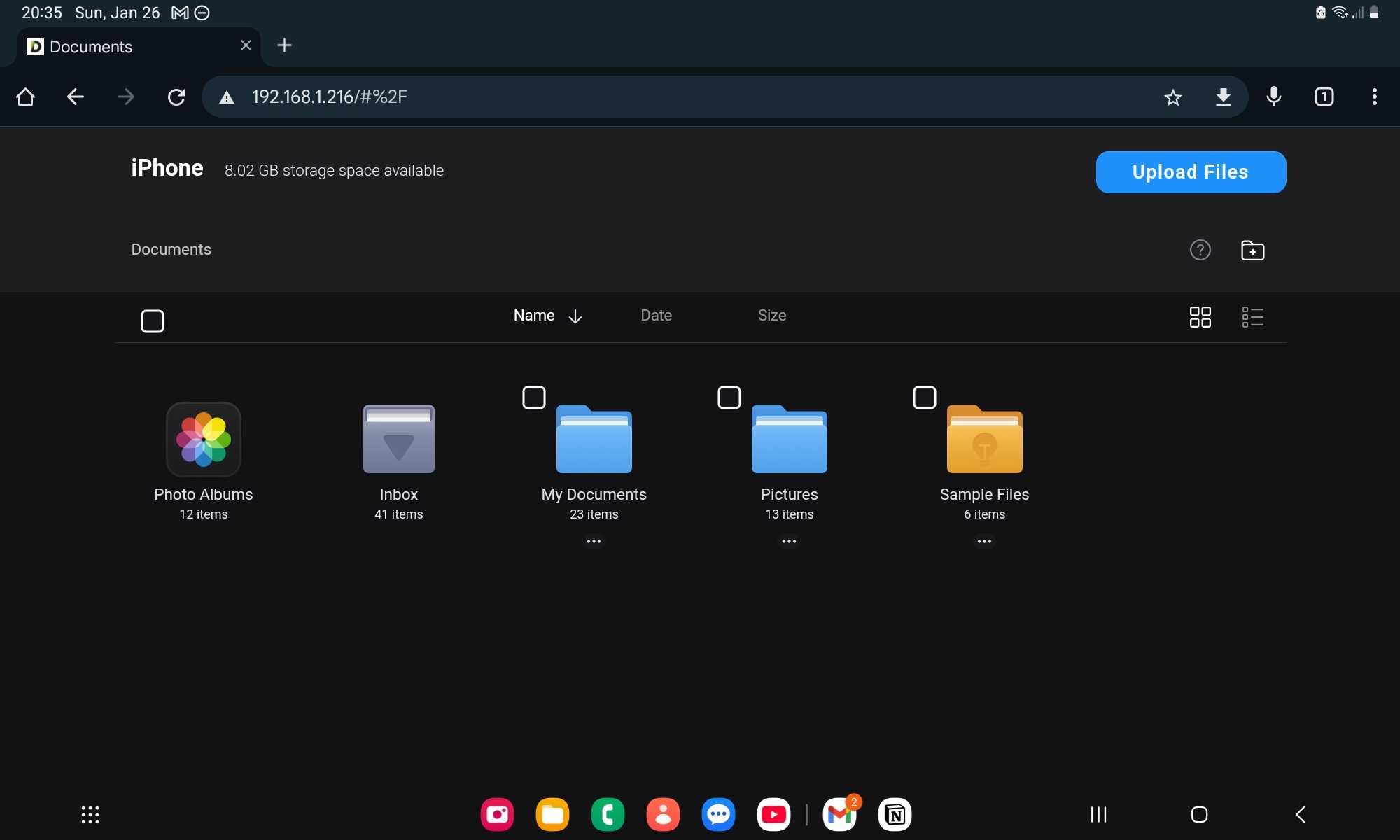
Task: Check the My Documents folder checkbox
Action: pyautogui.click(x=534, y=398)
